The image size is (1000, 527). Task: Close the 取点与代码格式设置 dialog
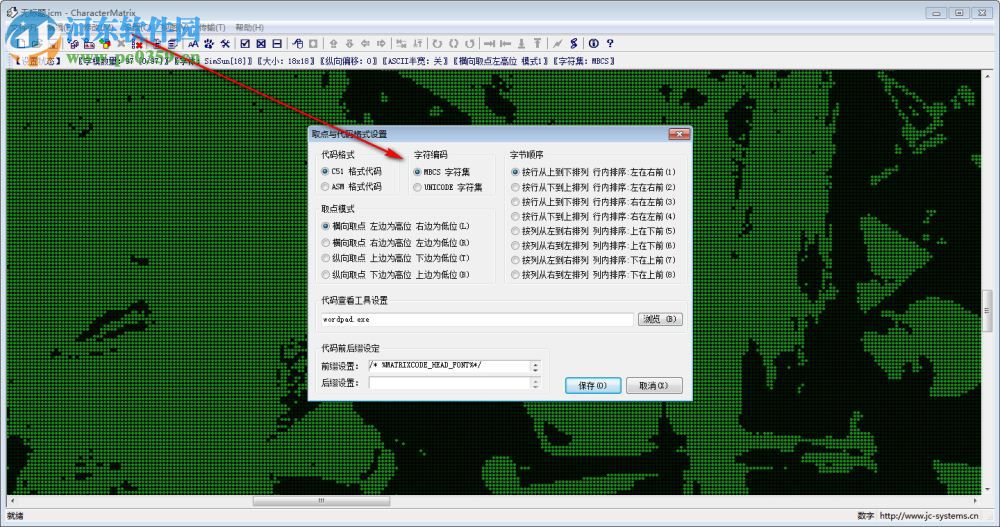[x=679, y=134]
